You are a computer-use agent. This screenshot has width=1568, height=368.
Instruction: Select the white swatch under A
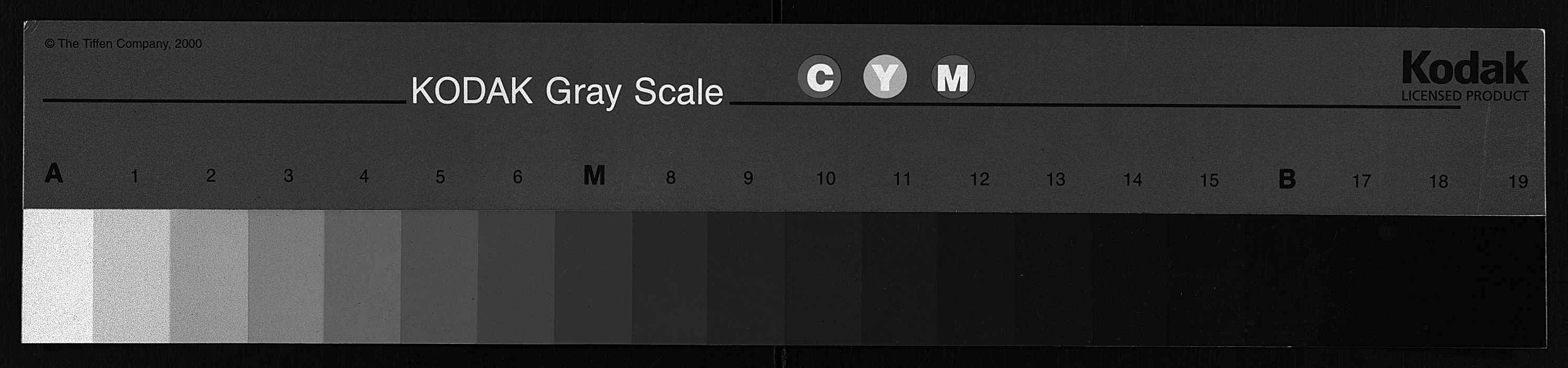pos(58,276)
